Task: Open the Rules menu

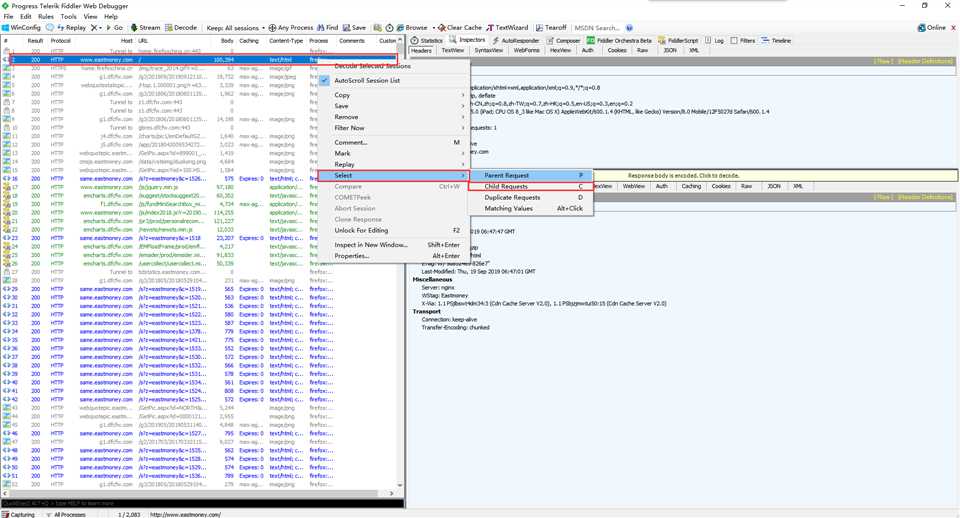Action: coord(46,17)
